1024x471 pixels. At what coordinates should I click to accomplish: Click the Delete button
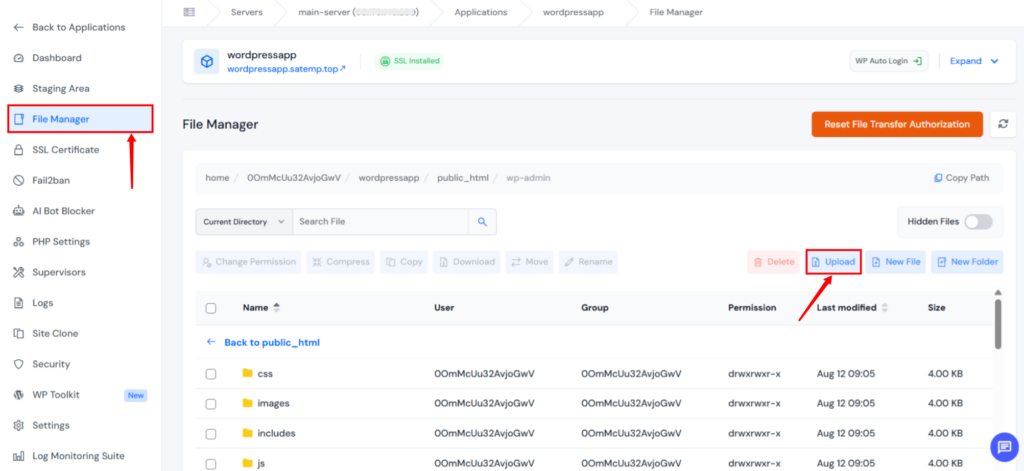[773, 262]
